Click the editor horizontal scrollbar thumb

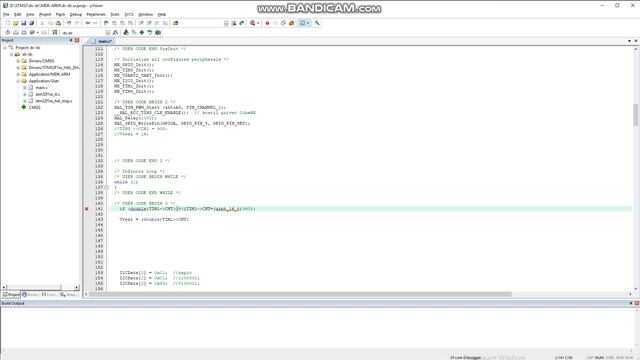300,294
